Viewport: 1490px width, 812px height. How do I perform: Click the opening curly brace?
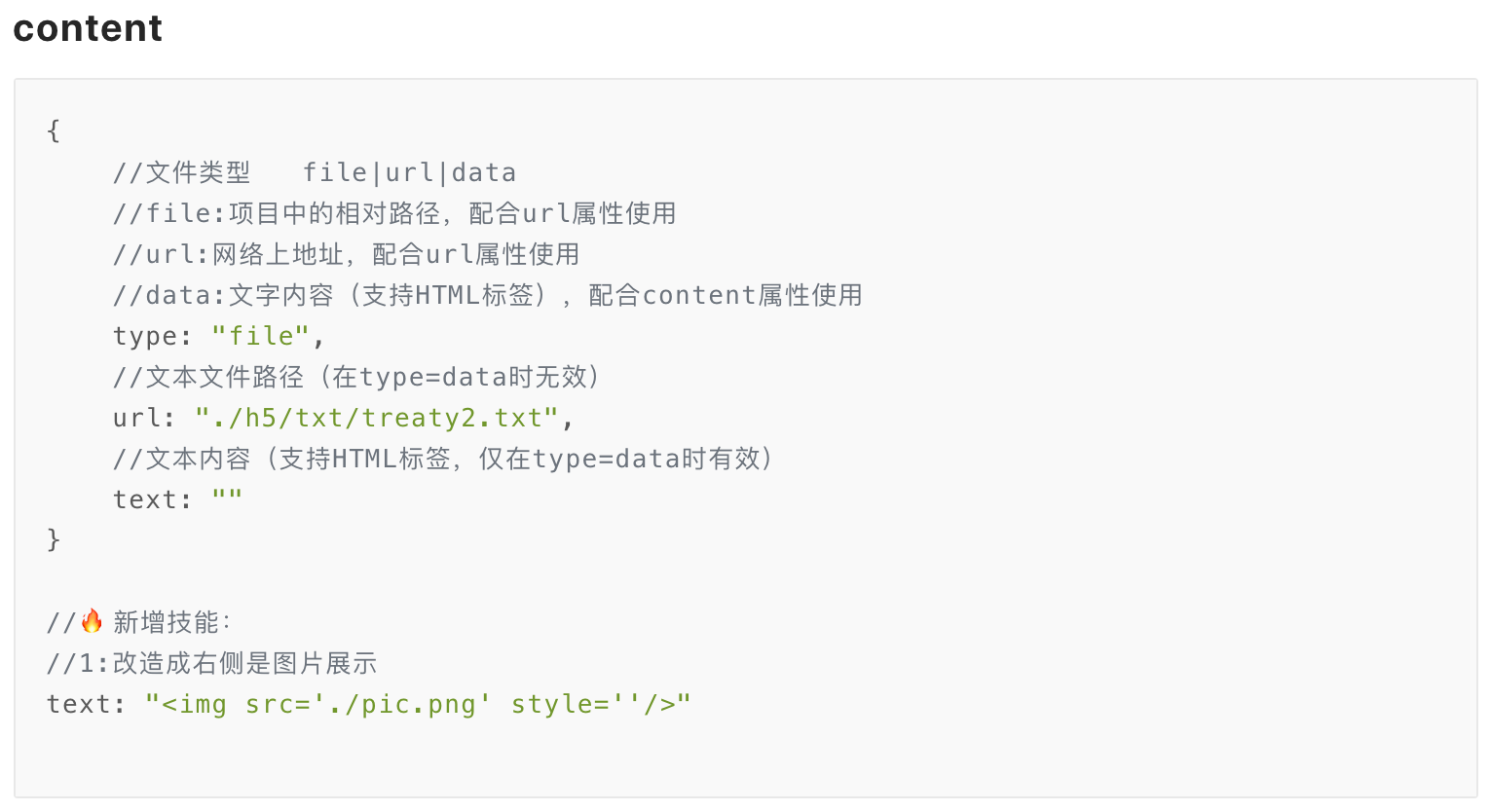54,130
